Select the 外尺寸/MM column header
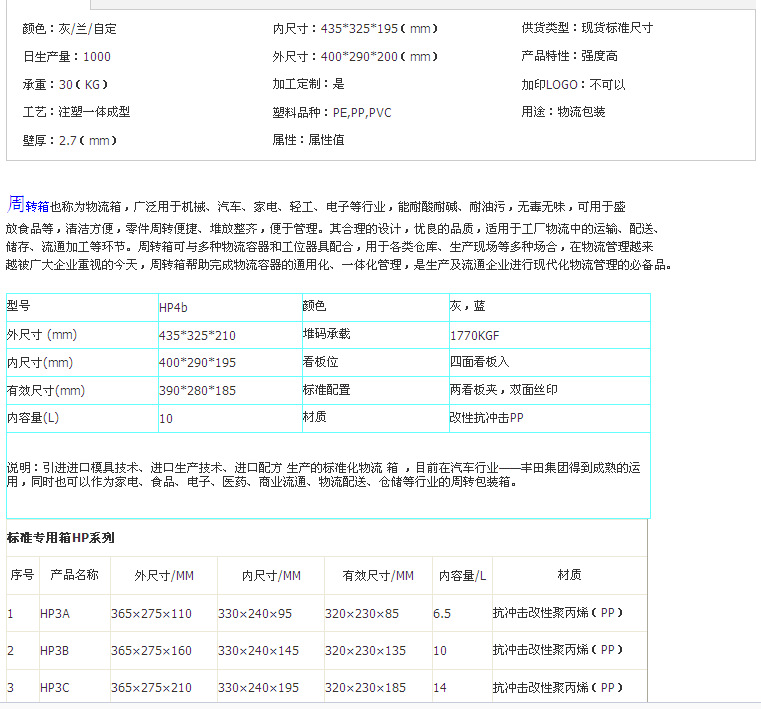This screenshot has height=709, width=761. [x=164, y=576]
